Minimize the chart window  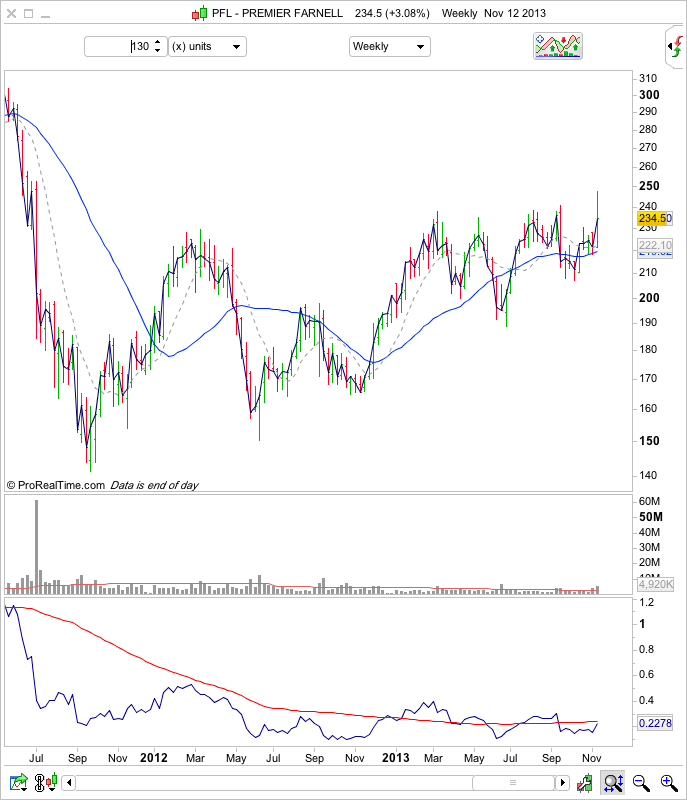pos(45,16)
